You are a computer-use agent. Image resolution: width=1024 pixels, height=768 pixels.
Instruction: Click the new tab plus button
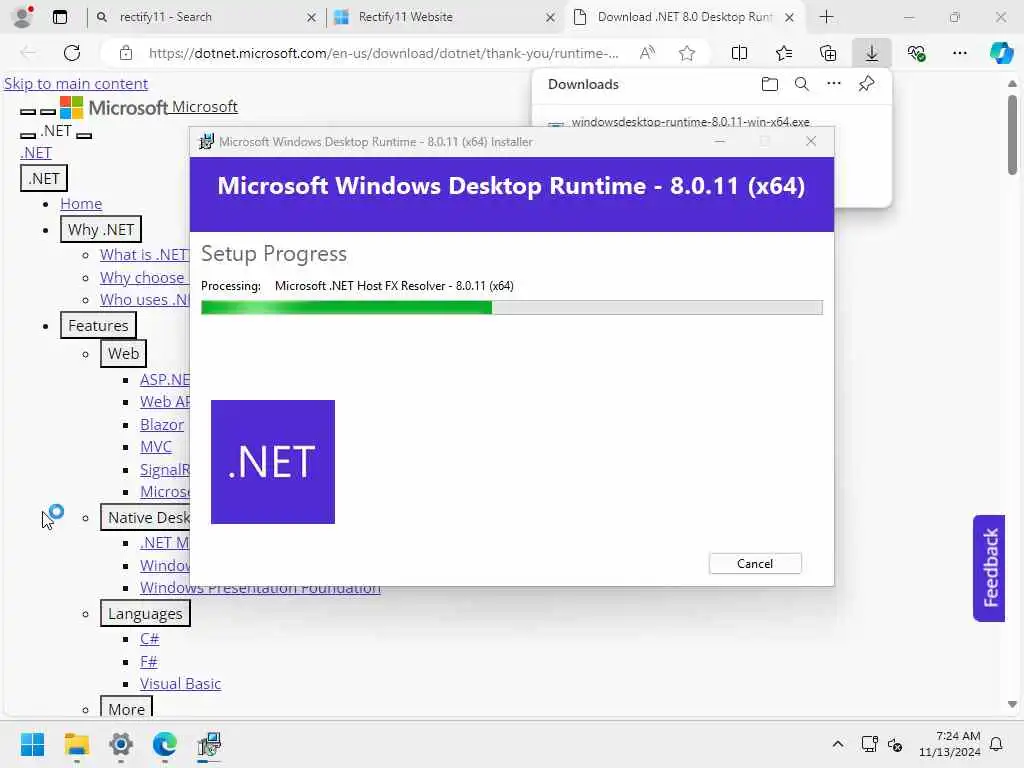(826, 17)
